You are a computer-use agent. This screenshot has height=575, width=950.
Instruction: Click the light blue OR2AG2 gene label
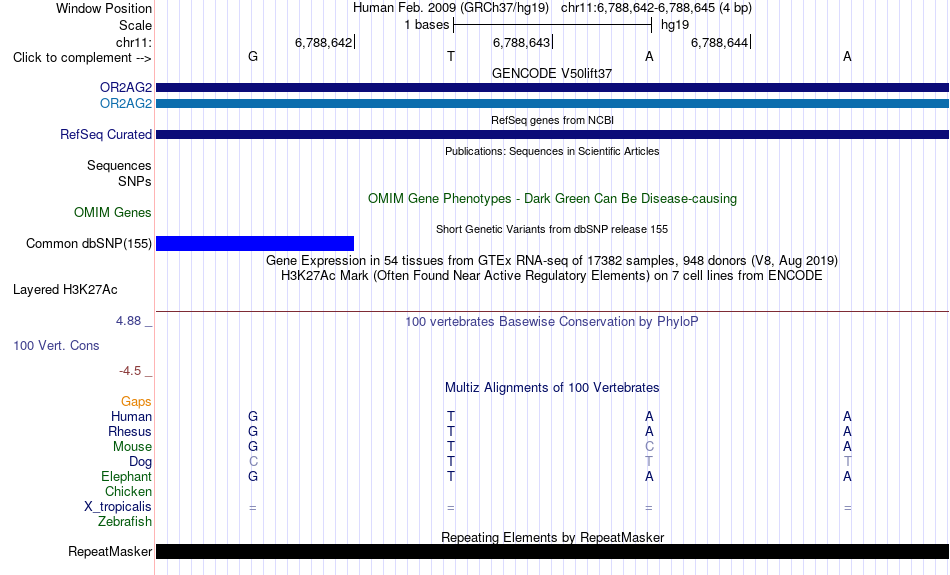pyautogui.click(x=125, y=104)
